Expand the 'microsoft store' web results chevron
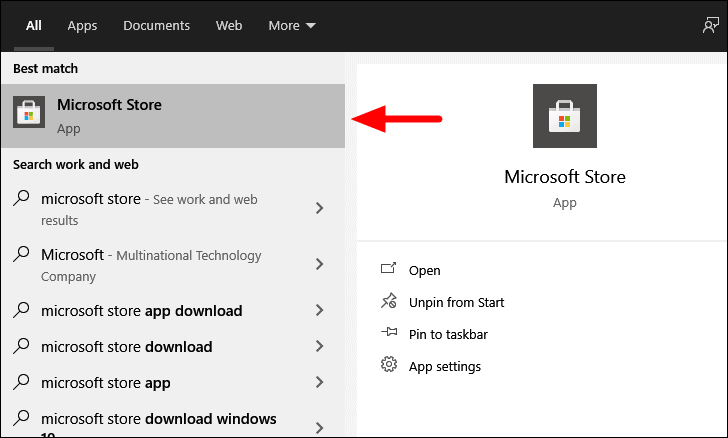The height and width of the screenshot is (438, 728). [x=319, y=208]
